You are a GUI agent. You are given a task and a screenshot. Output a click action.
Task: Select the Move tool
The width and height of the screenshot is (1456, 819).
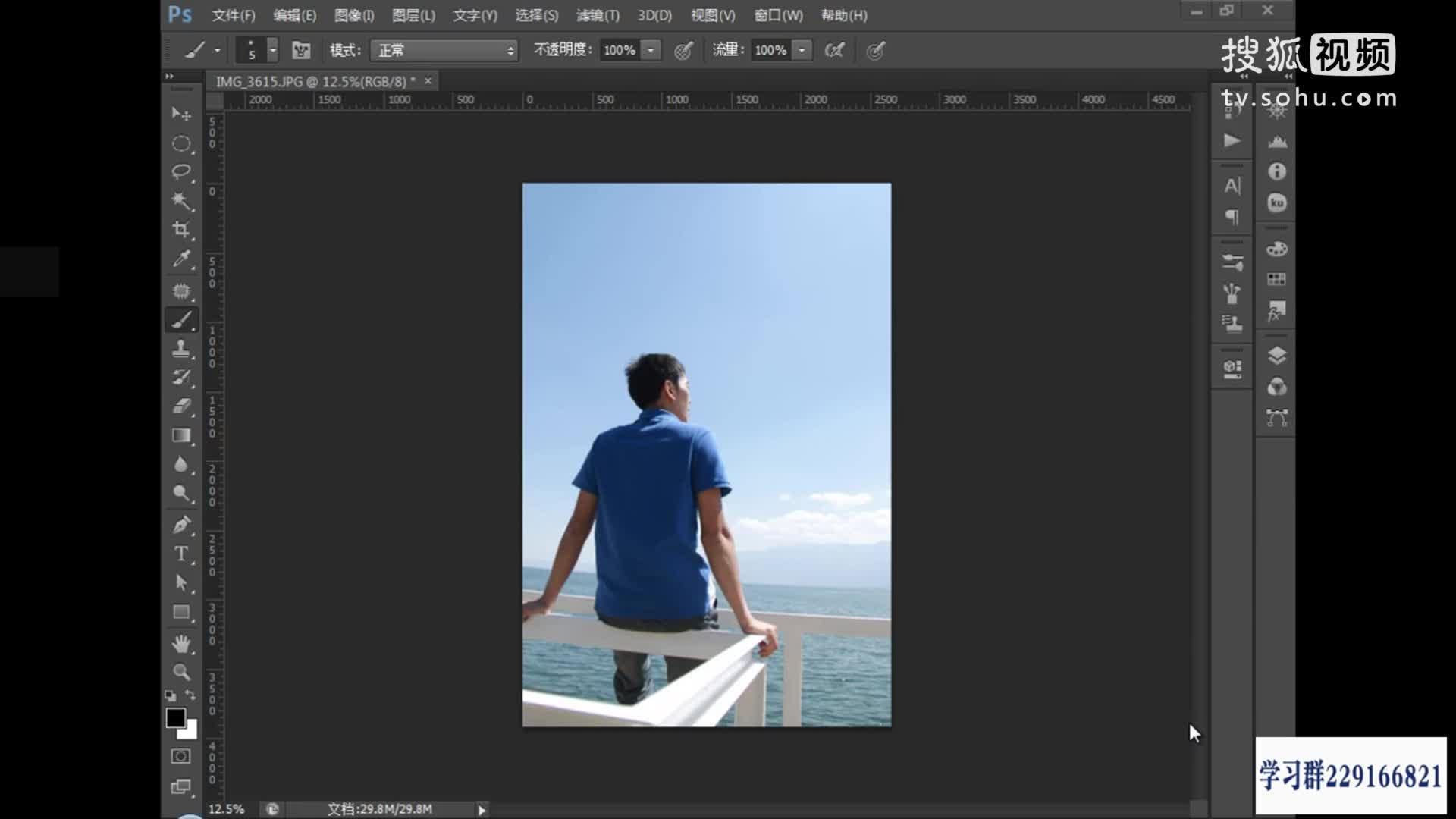tap(181, 114)
